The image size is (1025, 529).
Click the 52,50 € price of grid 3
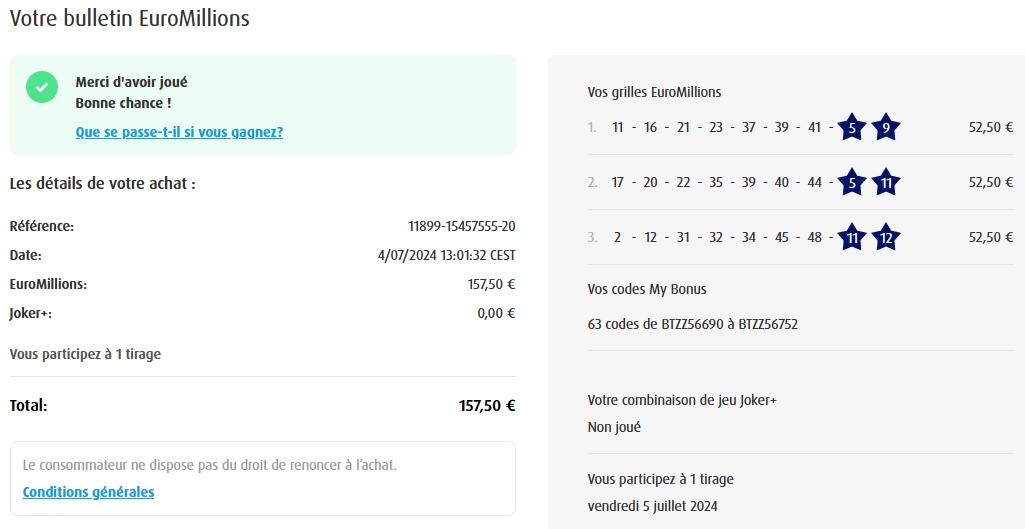pyautogui.click(x=991, y=238)
